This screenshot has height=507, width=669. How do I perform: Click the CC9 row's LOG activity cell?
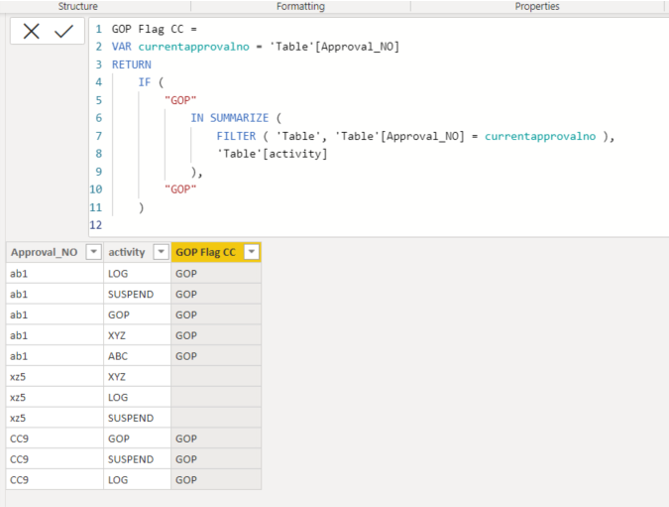137,480
